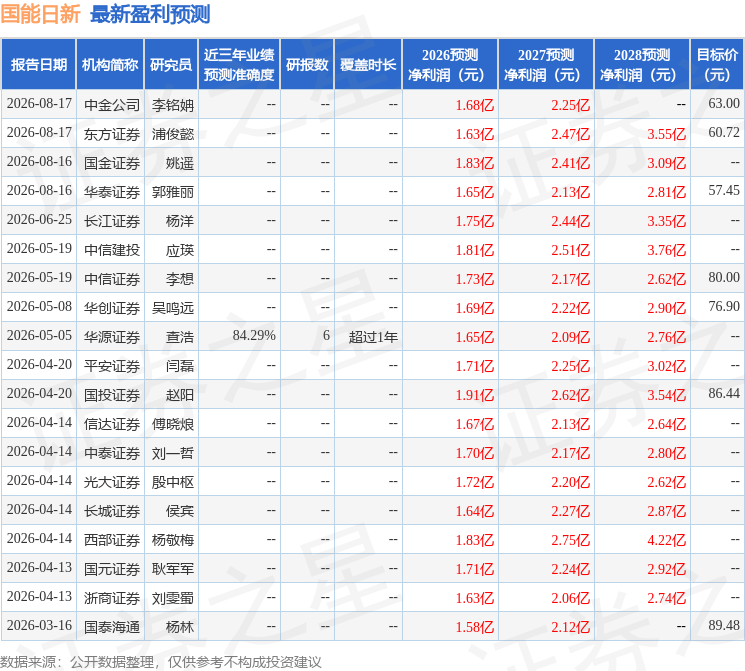Select the 超过1年 coverage cell
745x671 pixels.
coord(373,337)
